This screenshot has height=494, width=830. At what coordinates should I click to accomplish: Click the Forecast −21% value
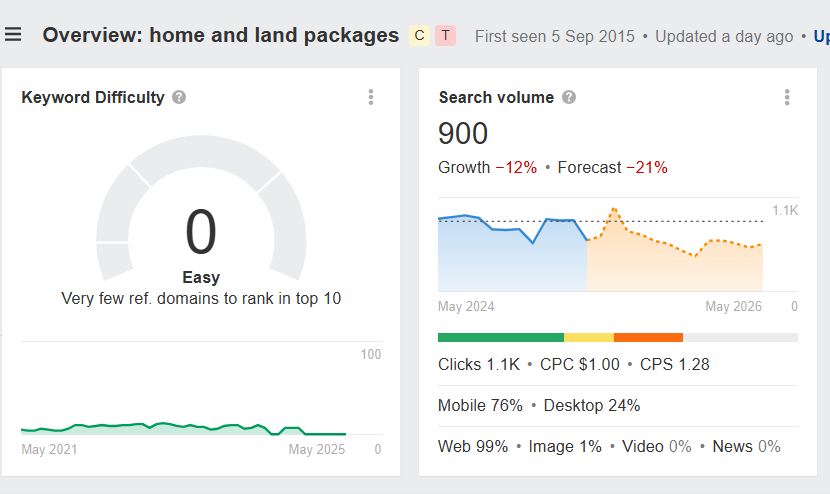[646, 167]
